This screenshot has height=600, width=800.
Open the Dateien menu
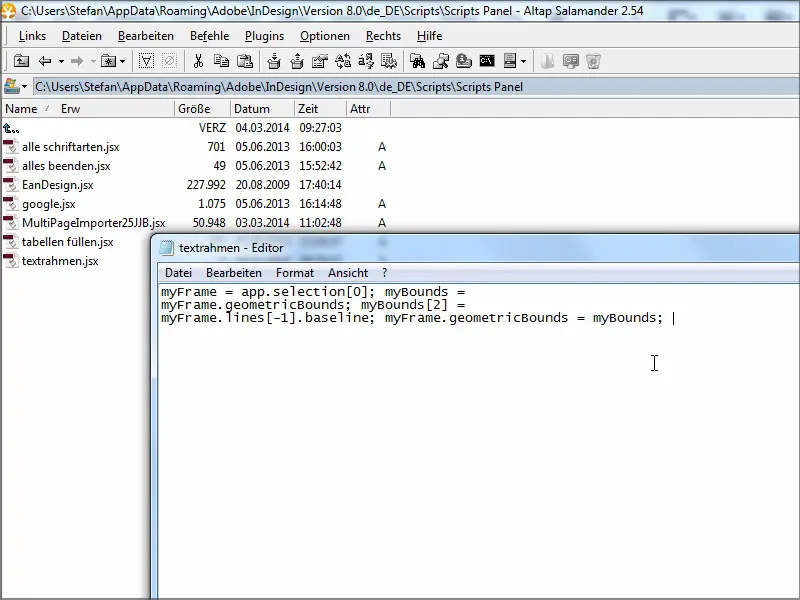point(82,36)
